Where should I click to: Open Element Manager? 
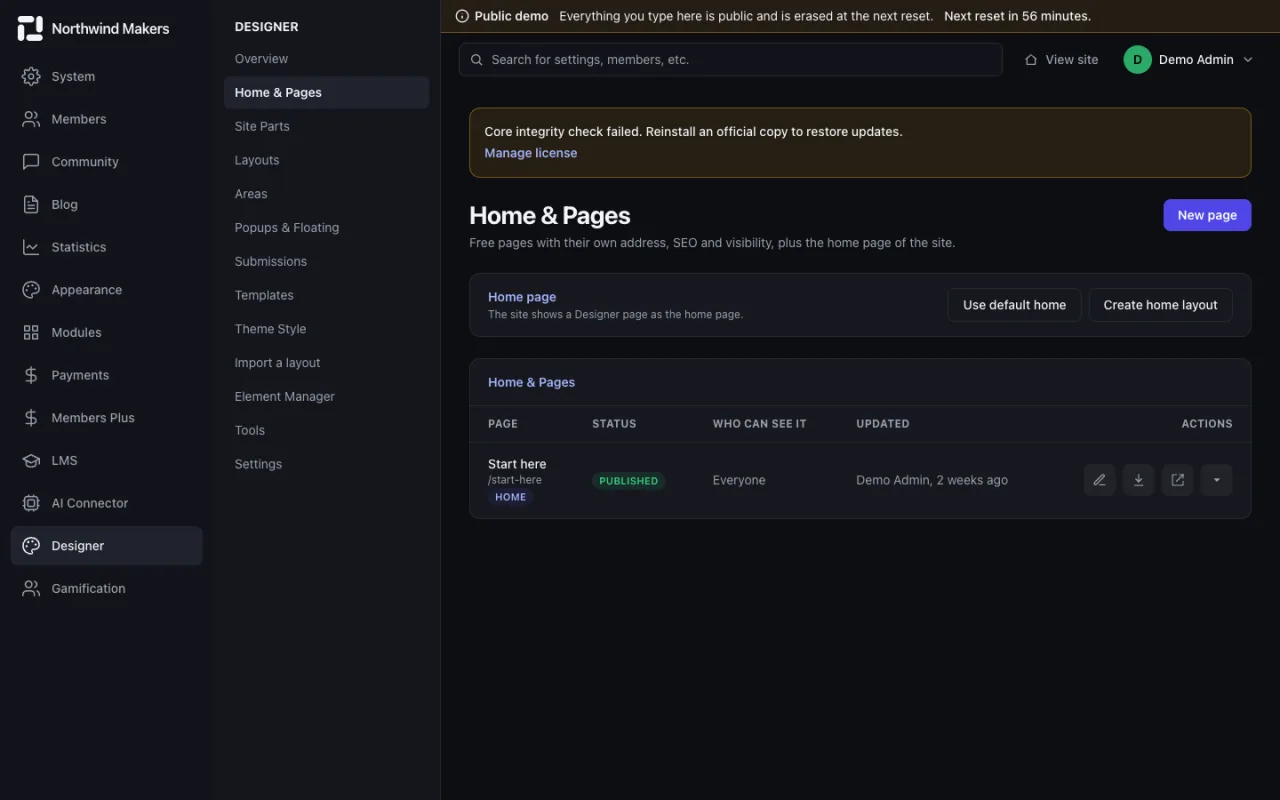tap(285, 397)
